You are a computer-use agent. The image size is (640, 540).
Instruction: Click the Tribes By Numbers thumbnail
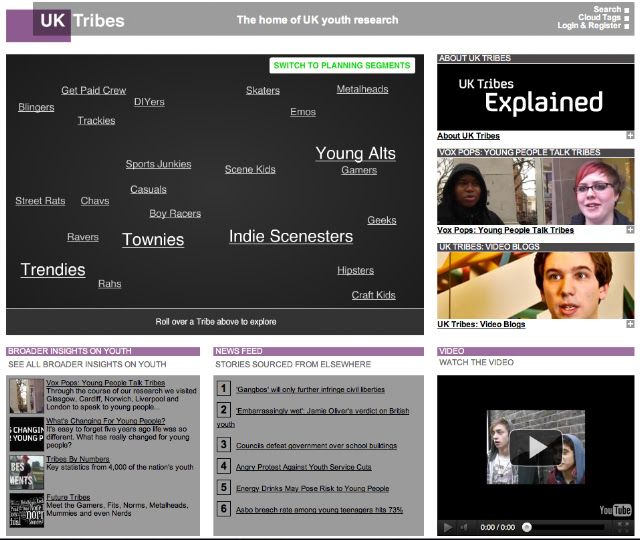(27, 472)
